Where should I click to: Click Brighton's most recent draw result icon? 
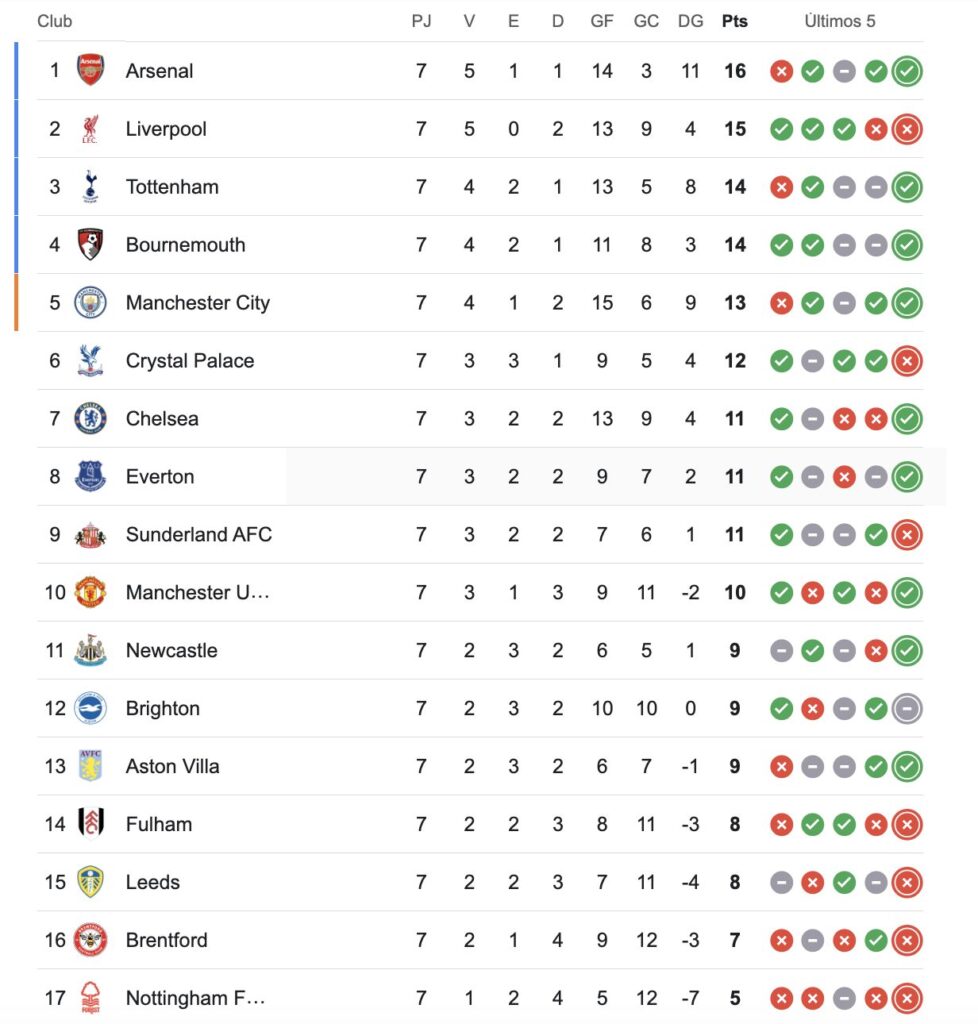tap(908, 709)
